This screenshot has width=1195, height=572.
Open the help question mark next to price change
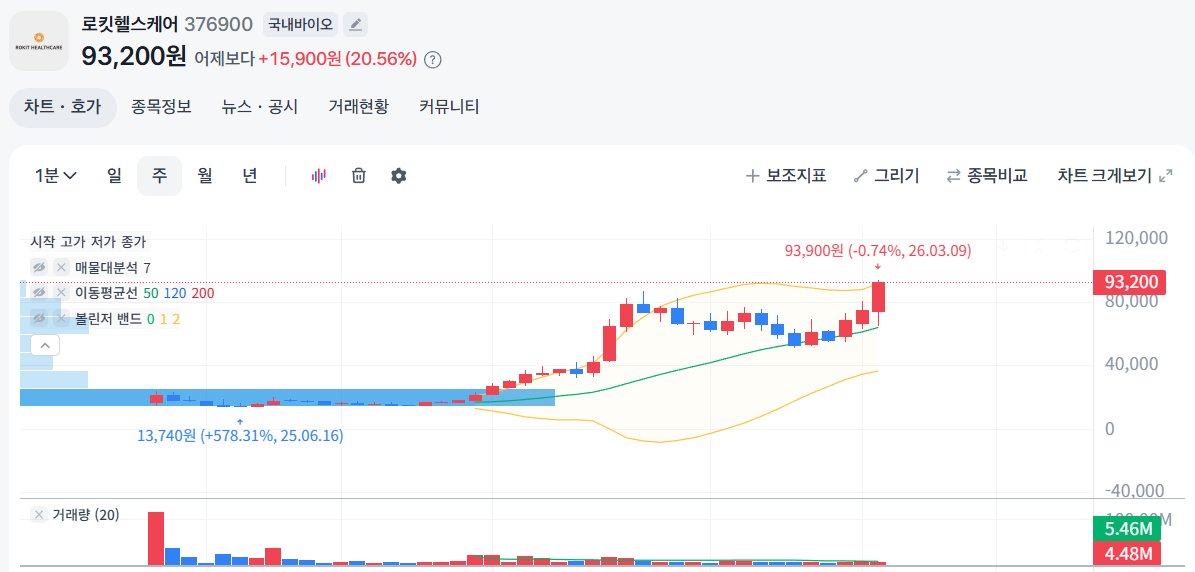tap(432, 59)
